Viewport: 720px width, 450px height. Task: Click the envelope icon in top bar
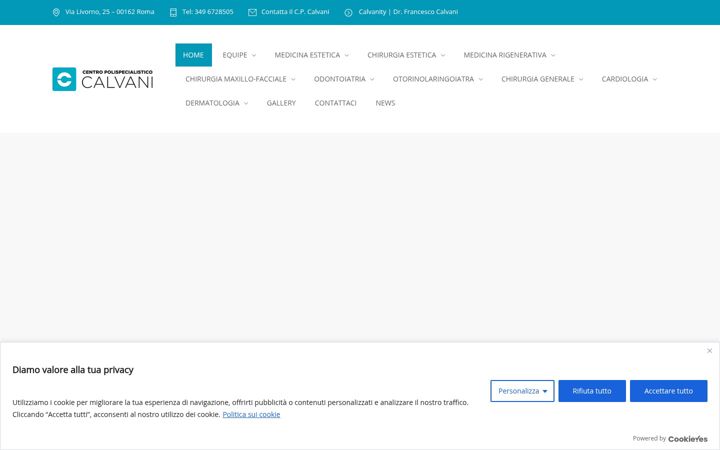tap(253, 12)
